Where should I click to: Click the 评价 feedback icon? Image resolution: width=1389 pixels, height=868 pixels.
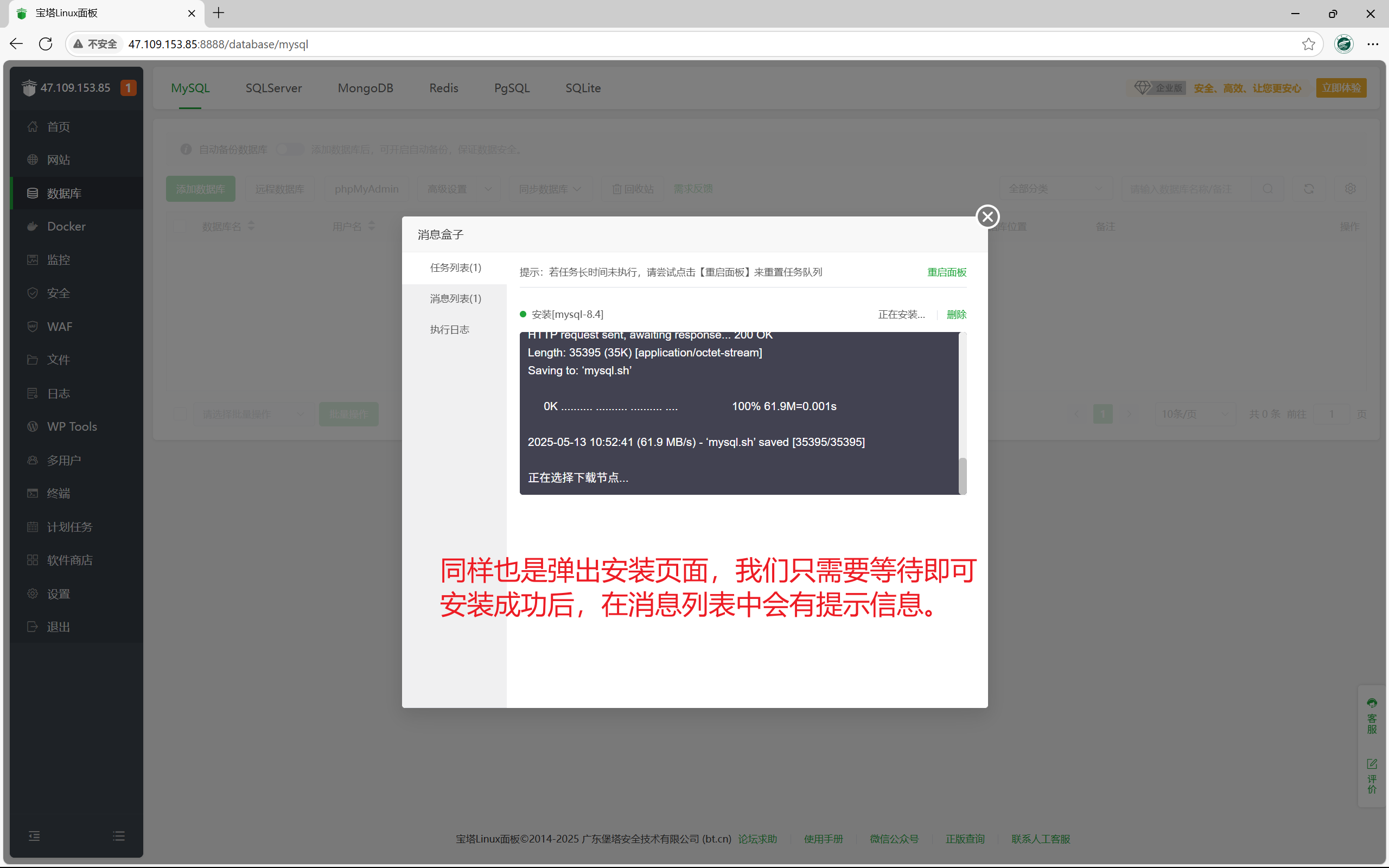[1371, 764]
